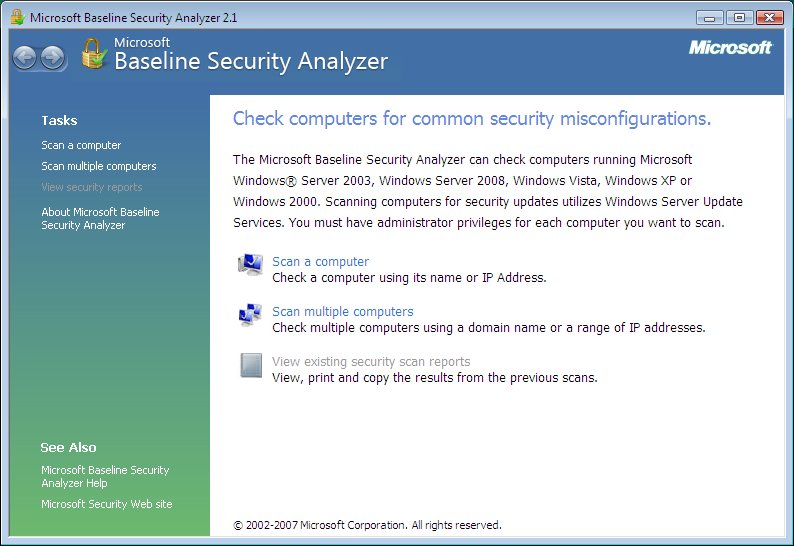This screenshot has width=794, height=546.
Task: Click the title bar application icon
Action: pos(18,17)
